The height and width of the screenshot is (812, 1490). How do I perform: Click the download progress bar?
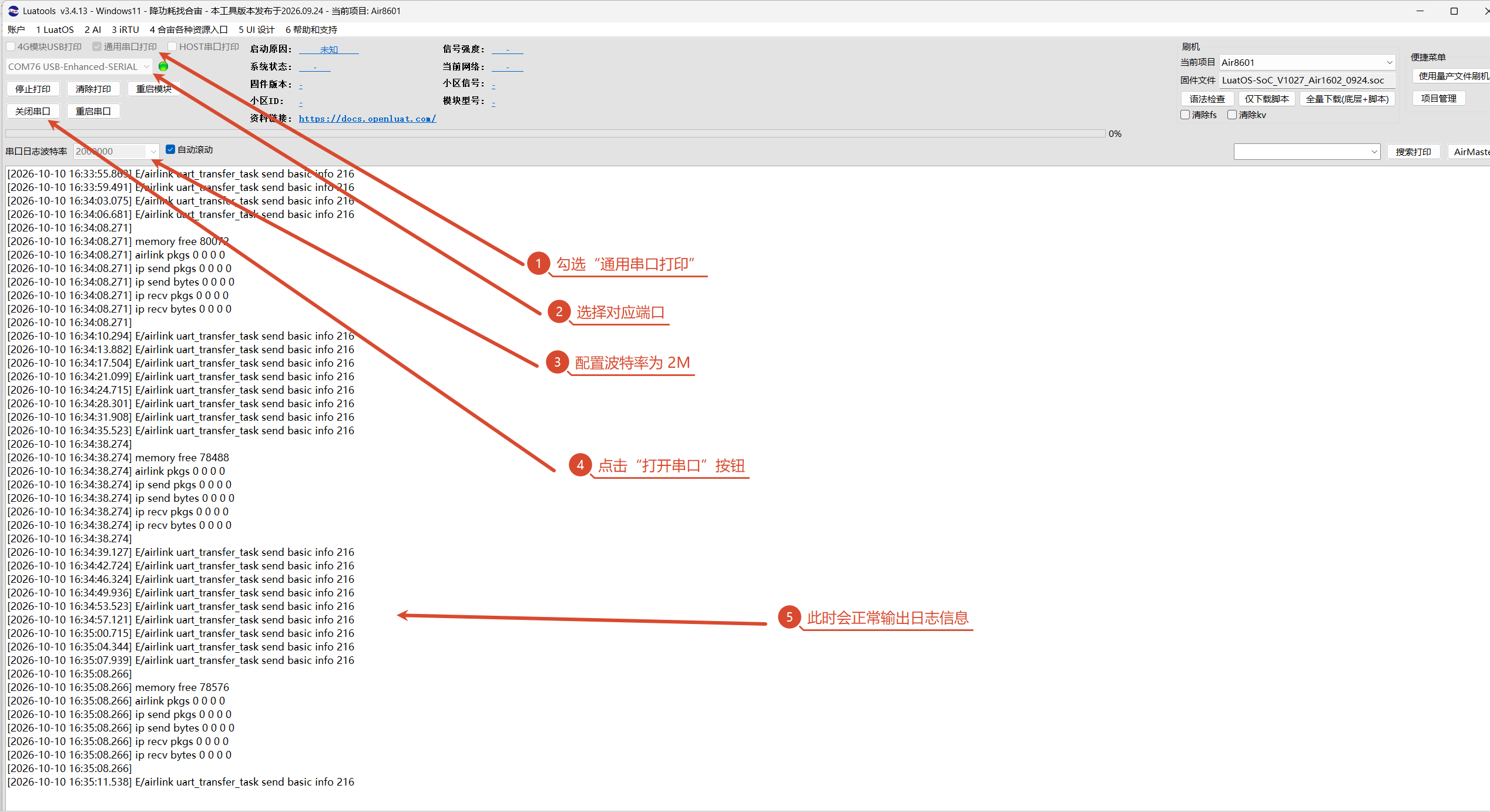tap(556, 133)
